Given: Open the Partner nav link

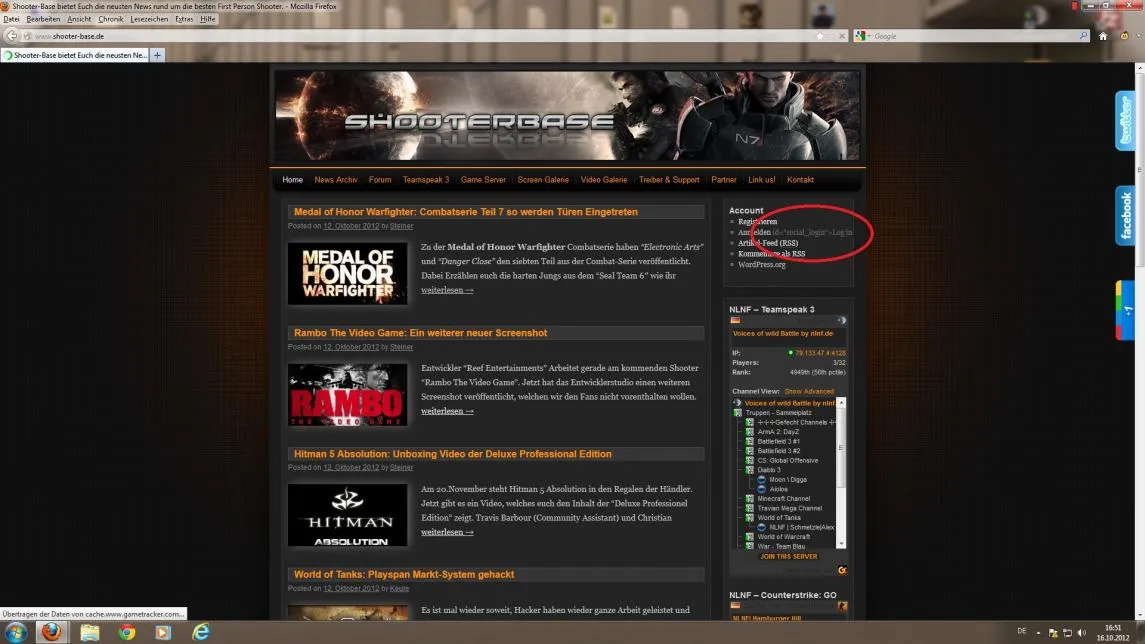Looking at the screenshot, I should tap(724, 180).
